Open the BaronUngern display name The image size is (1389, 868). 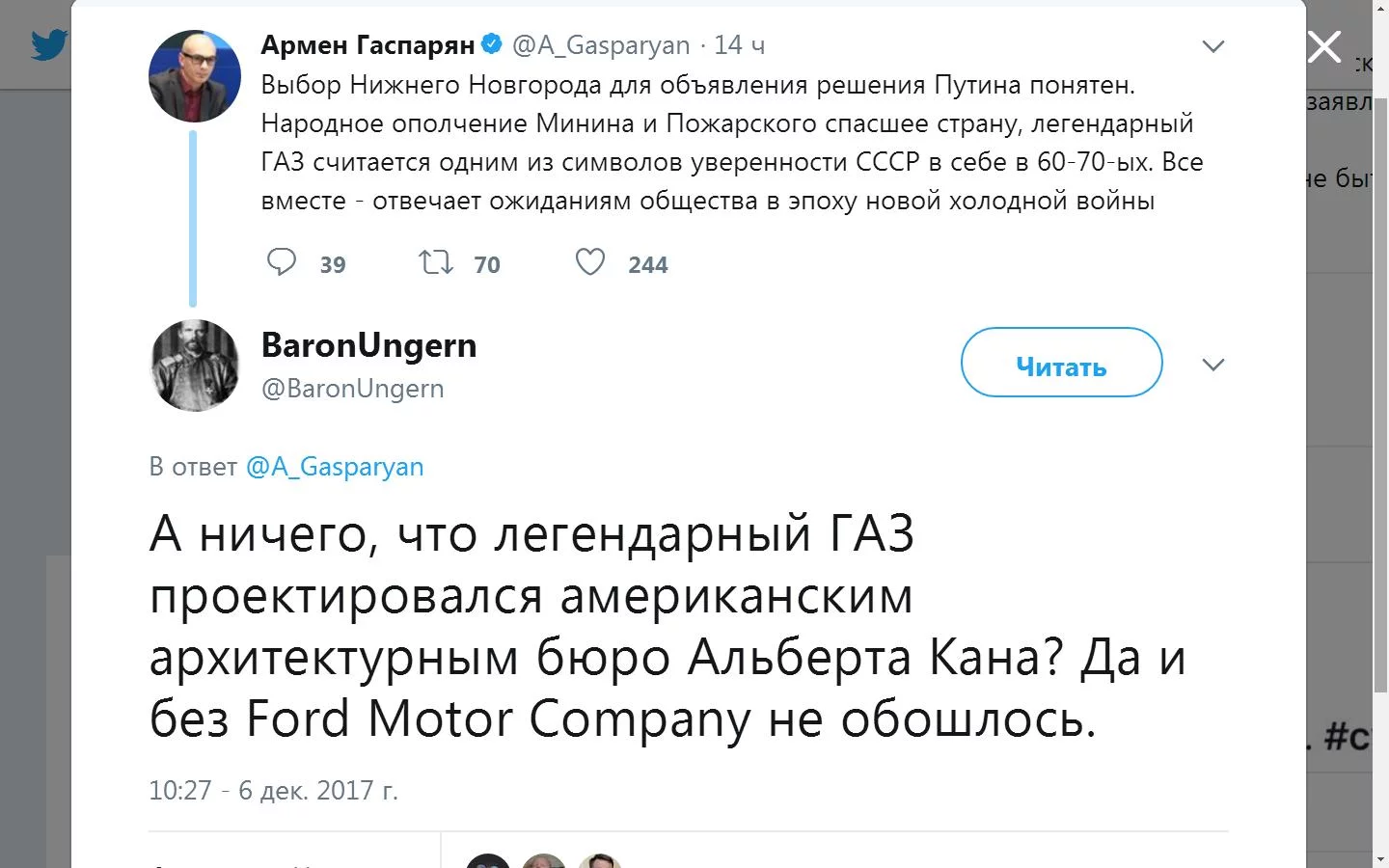368,345
